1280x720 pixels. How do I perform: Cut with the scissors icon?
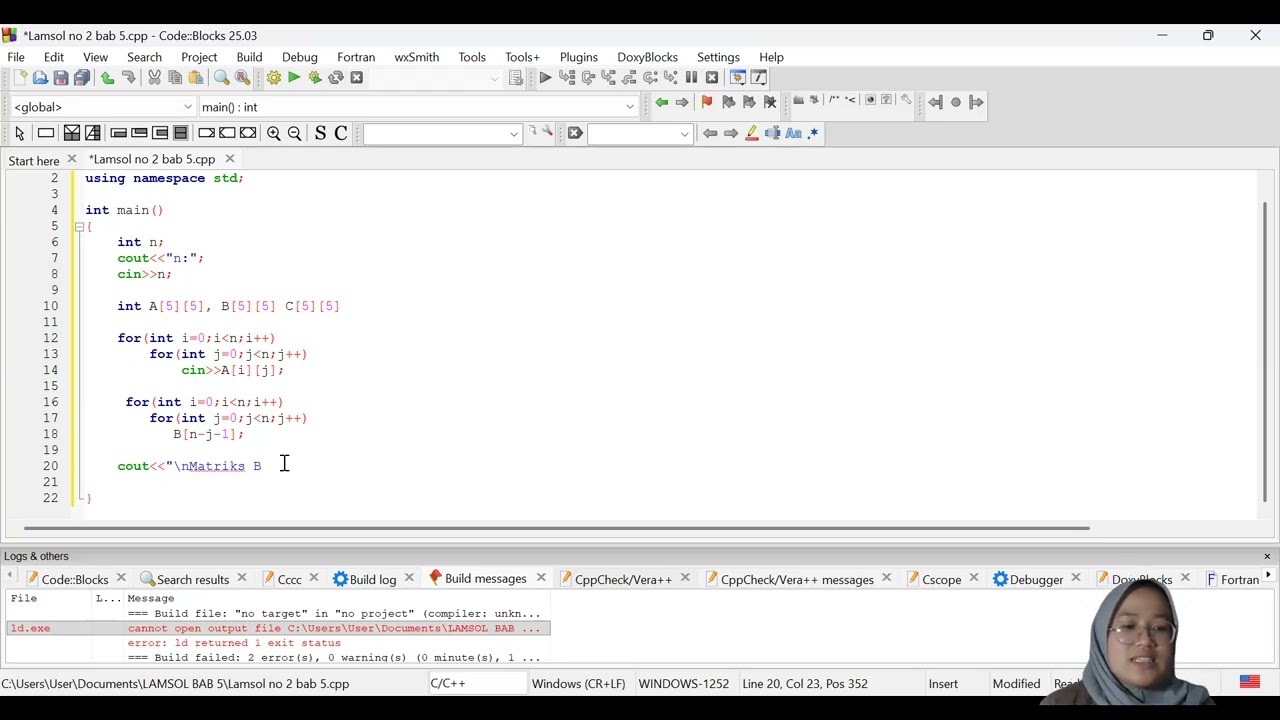[x=154, y=78]
